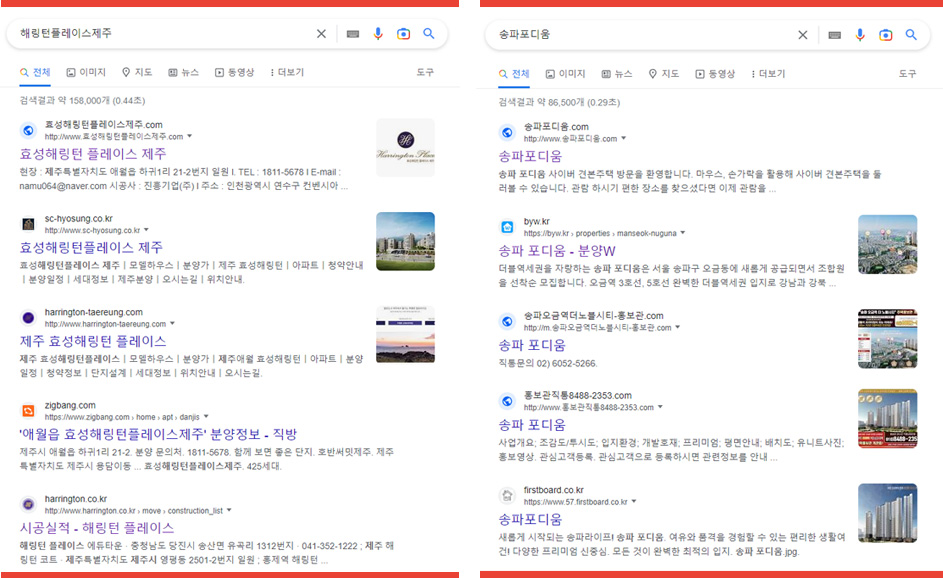Click the Harrington Place logo thumbnail
This screenshot has height=578, width=943.
405,147
